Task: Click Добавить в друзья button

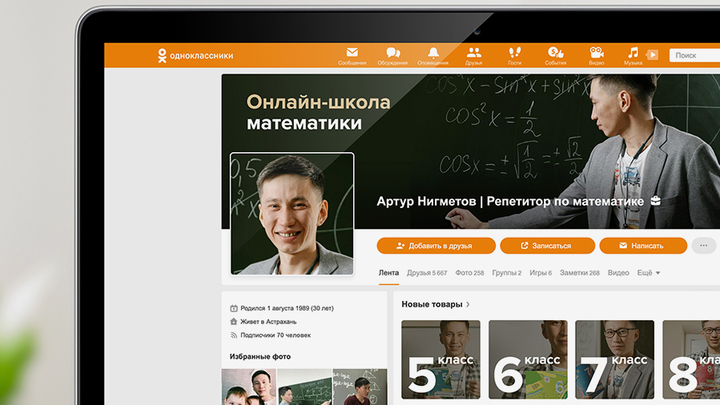Action: (436, 245)
